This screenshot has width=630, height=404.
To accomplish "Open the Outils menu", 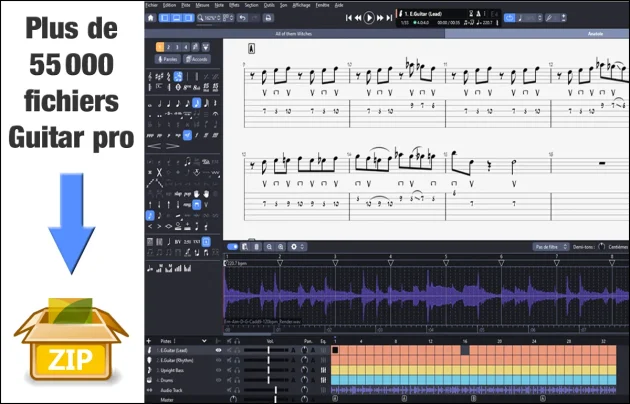I will [x=269, y=5].
